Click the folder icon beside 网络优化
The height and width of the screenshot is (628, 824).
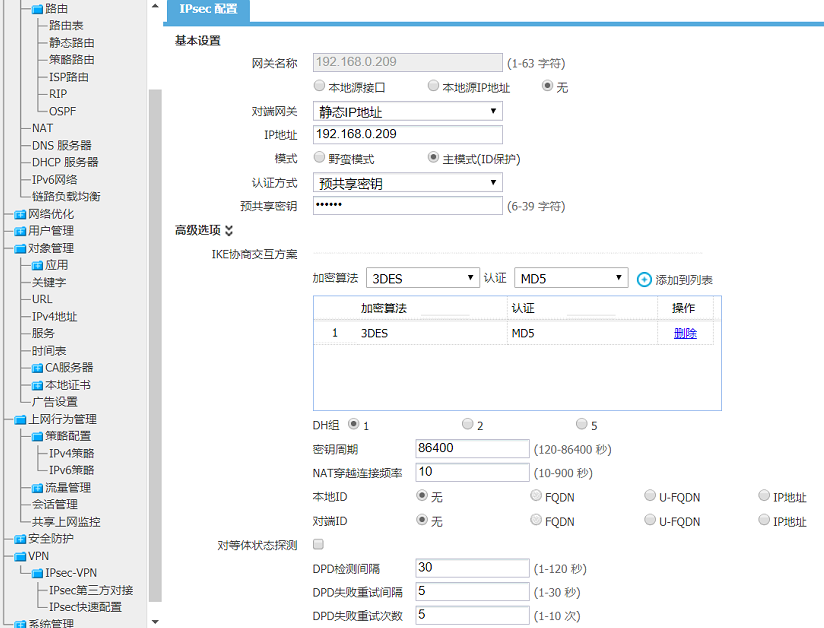20,214
